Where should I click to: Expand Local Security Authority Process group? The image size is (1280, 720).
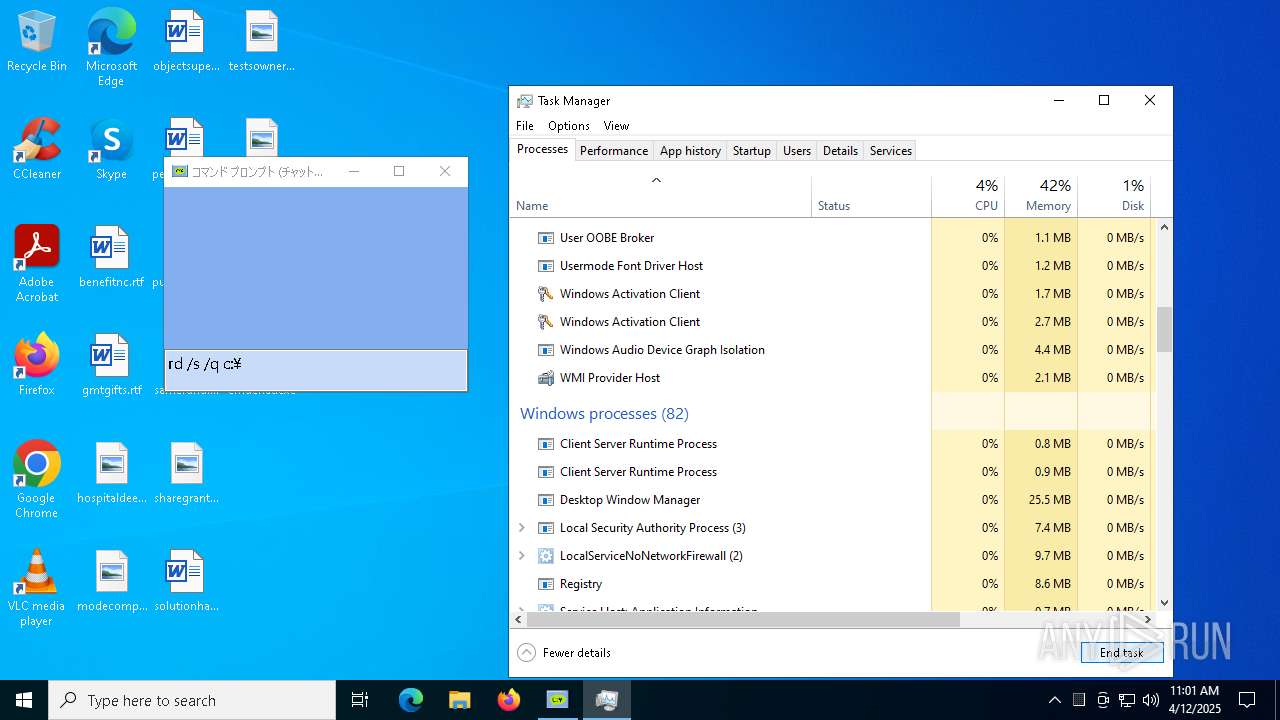[521, 527]
